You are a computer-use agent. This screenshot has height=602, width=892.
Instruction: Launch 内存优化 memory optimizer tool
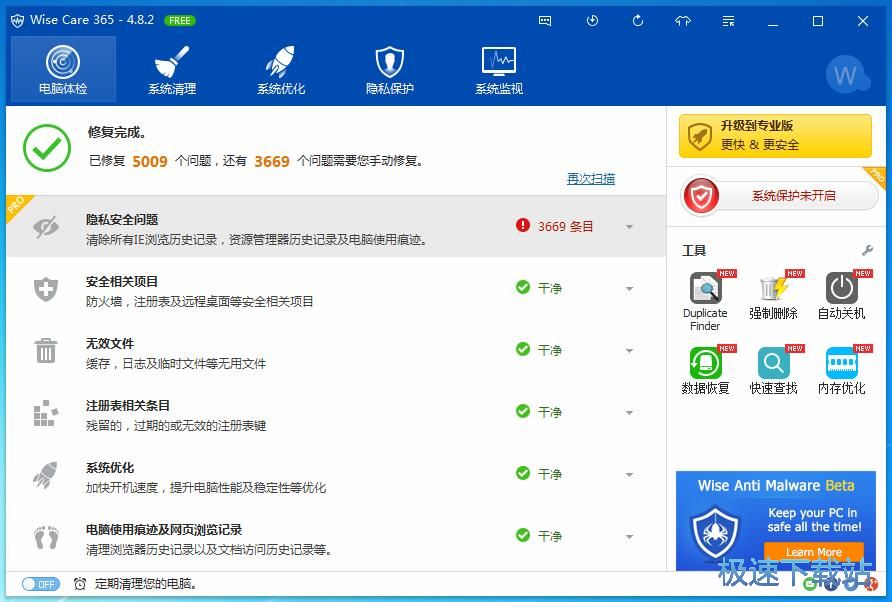point(841,370)
